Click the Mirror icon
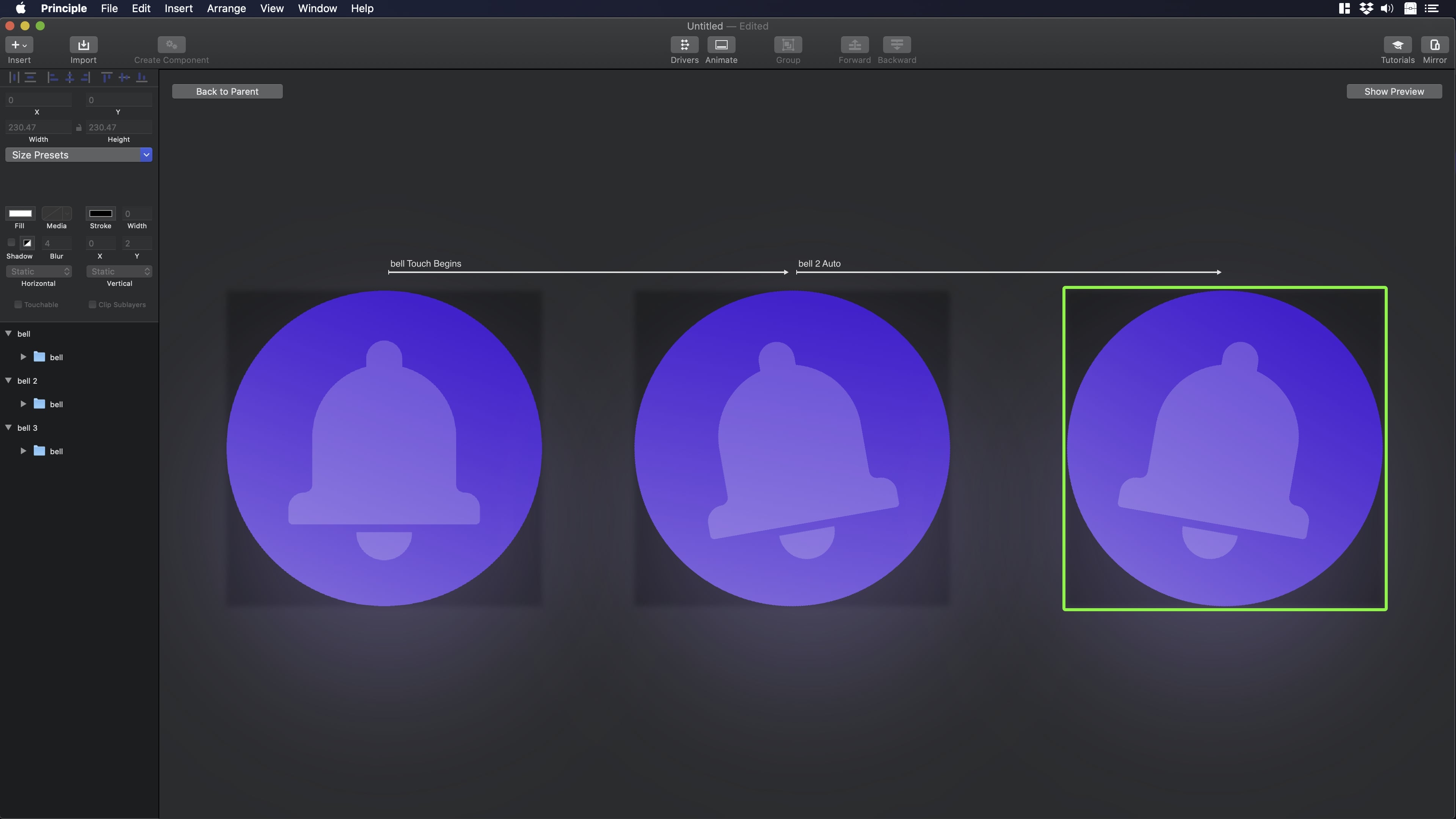The width and height of the screenshot is (1456, 819). pos(1434,45)
